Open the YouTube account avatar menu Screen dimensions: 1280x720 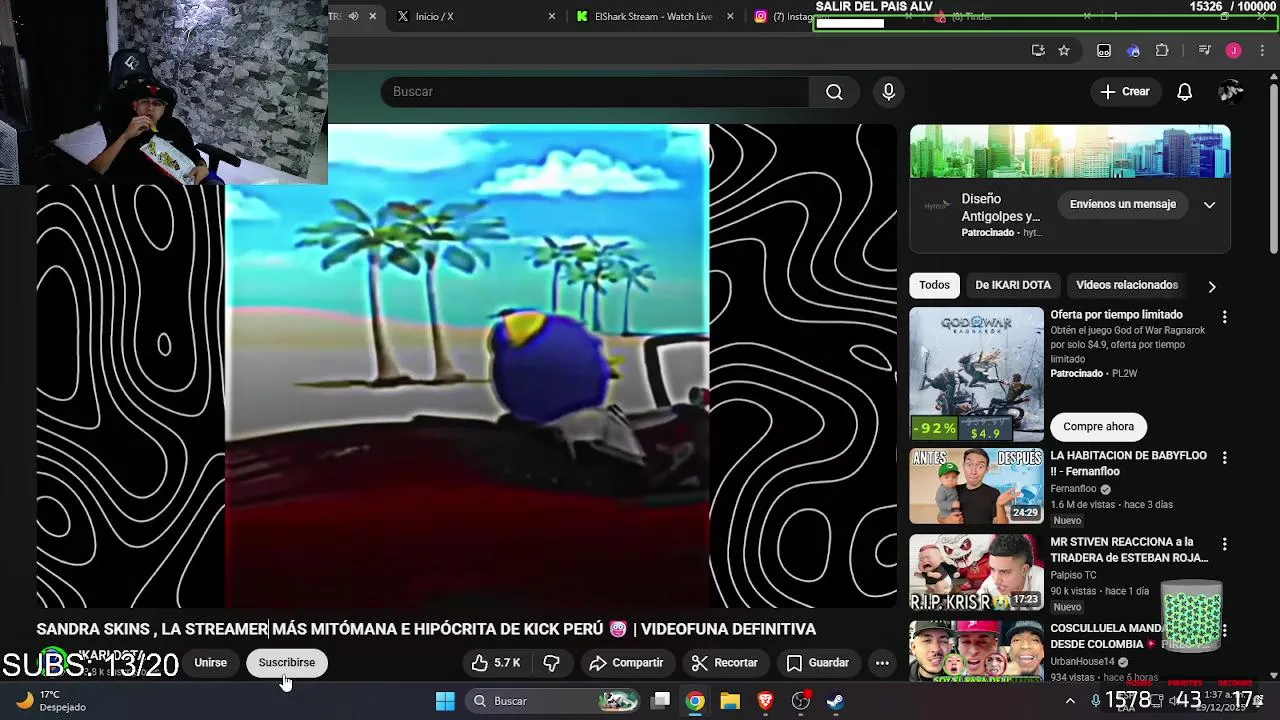[1230, 92]
